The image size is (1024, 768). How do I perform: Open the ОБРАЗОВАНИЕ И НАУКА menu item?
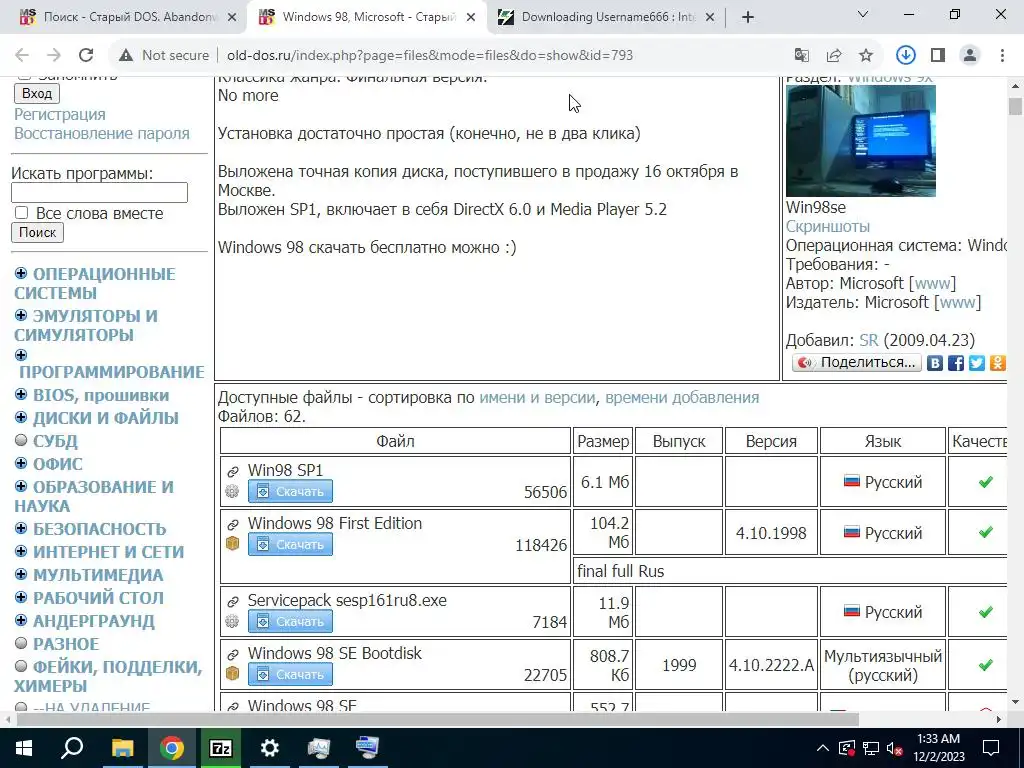tap(94, 496)
